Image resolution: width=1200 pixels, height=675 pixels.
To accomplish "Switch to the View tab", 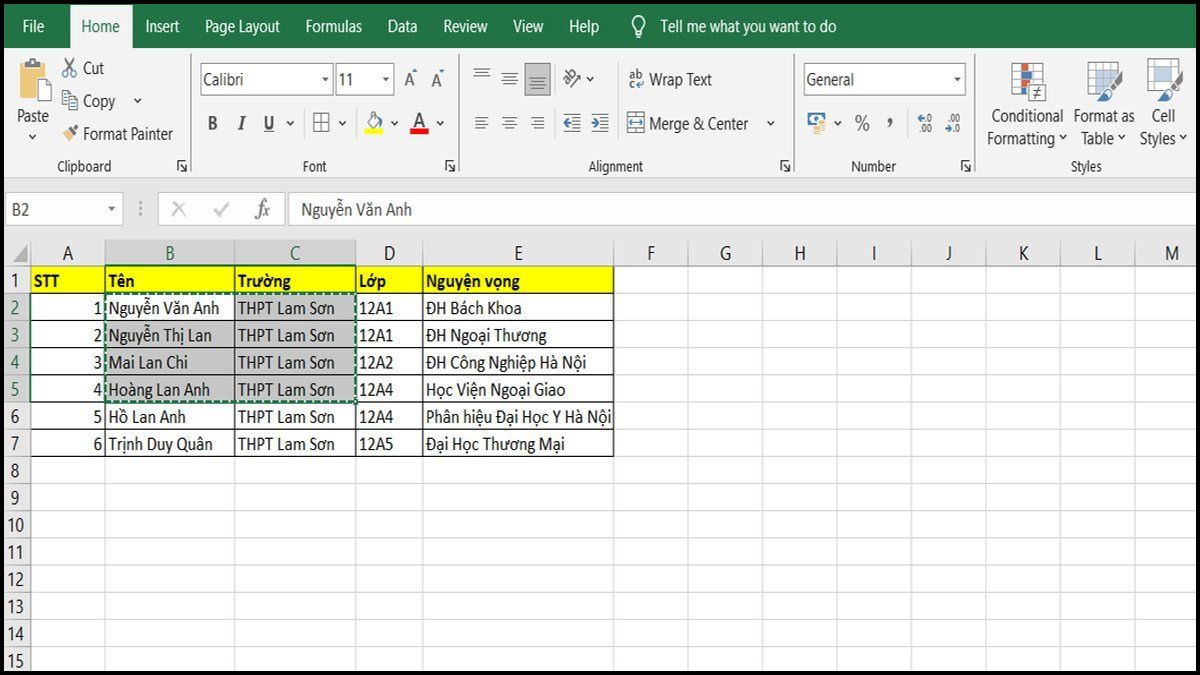I will (528, 27).
